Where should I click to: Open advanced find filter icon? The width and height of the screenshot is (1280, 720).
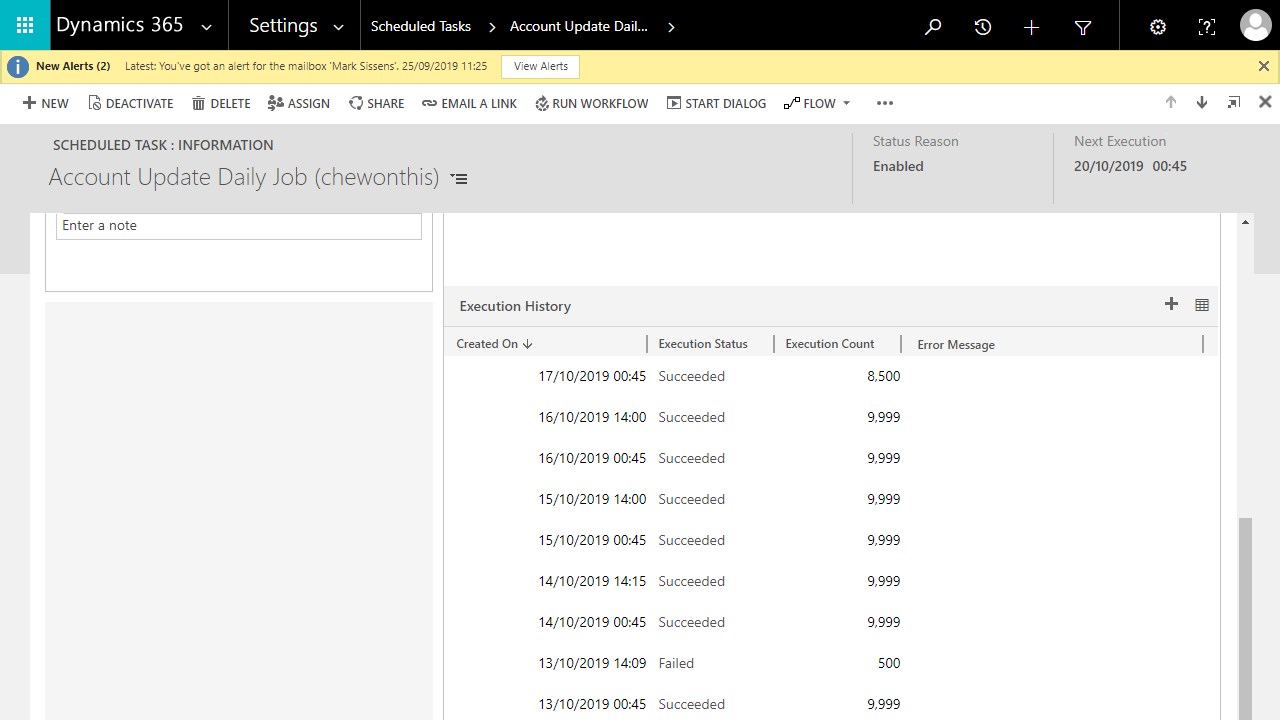pos(1082,27)
